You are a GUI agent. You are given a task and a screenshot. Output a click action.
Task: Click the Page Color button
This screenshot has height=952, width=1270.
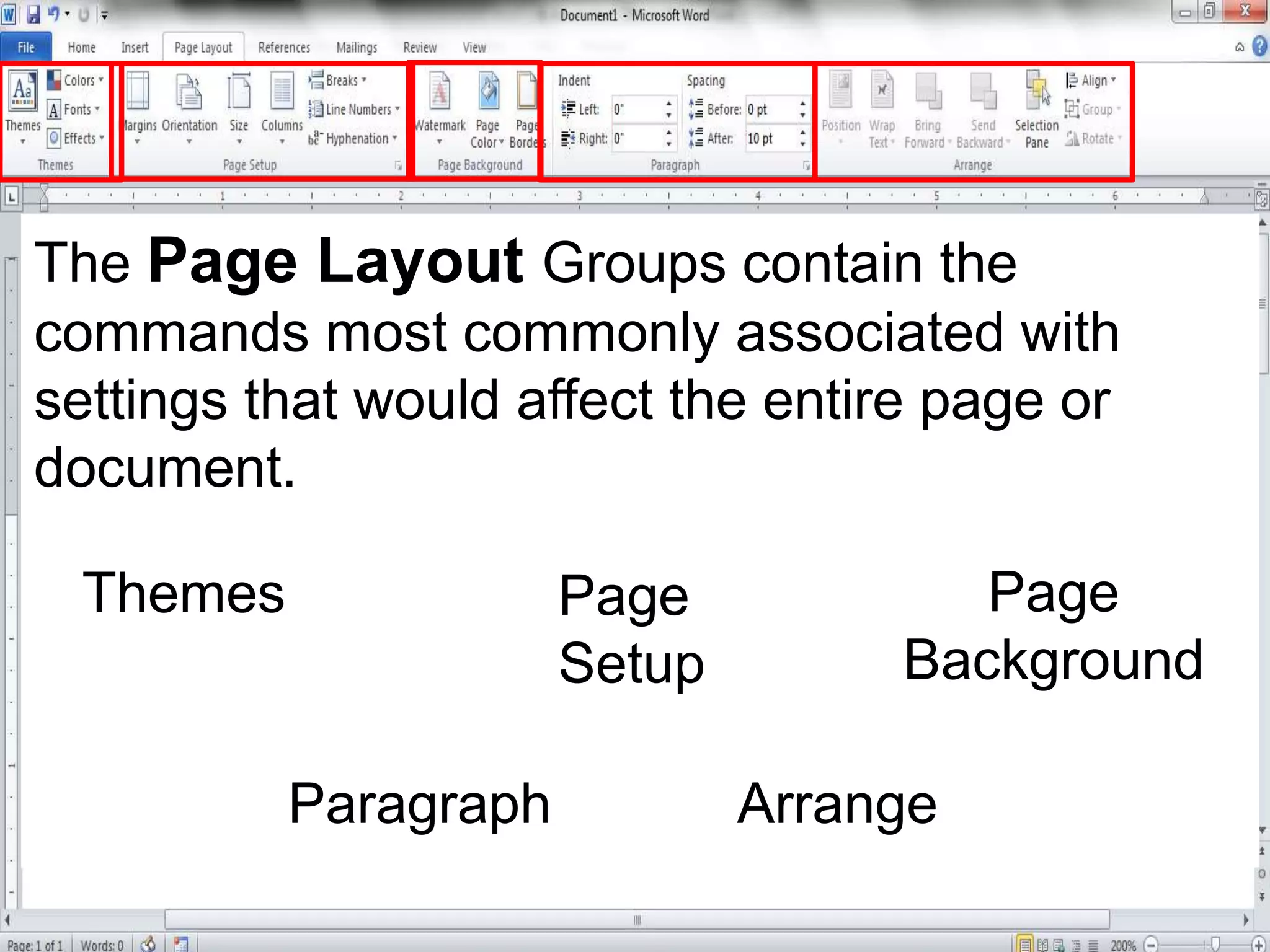pos(487,110)
